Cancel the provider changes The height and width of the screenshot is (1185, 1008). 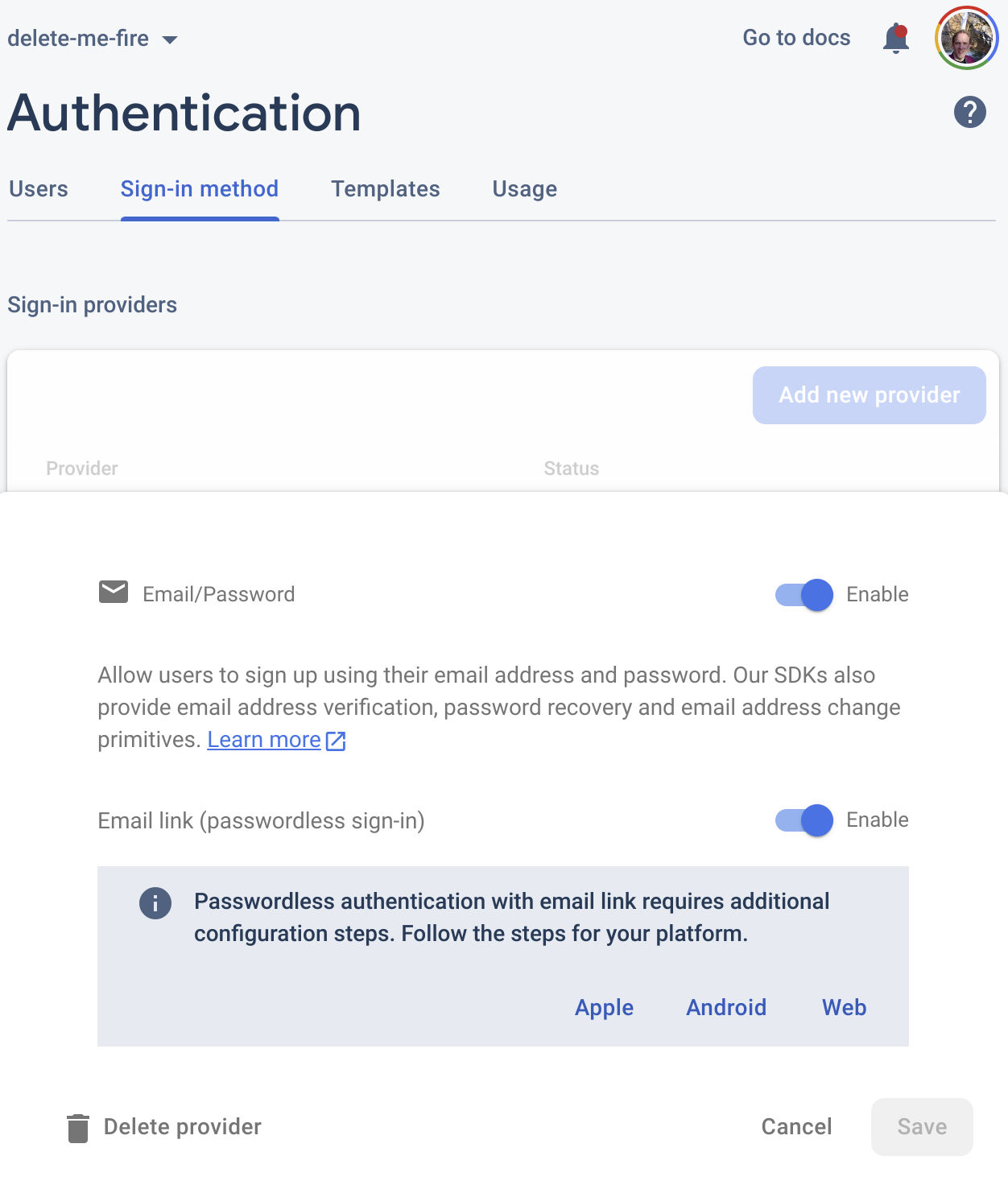point(795,1127)
